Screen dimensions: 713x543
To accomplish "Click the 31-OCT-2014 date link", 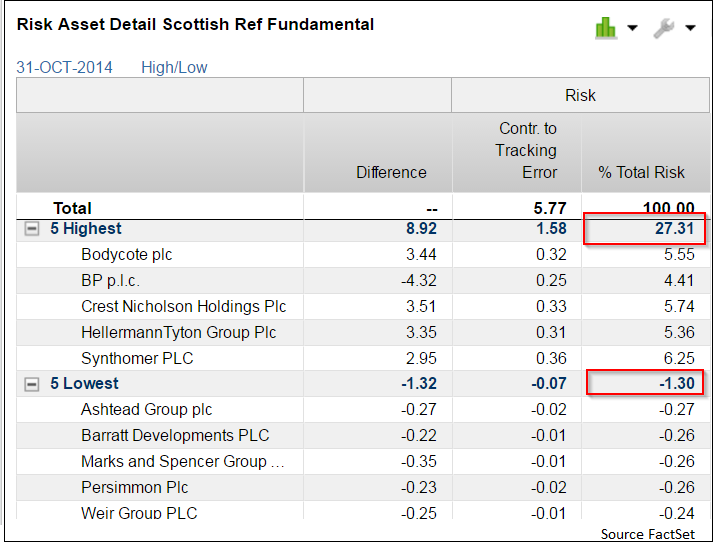I will click(64, 67).
